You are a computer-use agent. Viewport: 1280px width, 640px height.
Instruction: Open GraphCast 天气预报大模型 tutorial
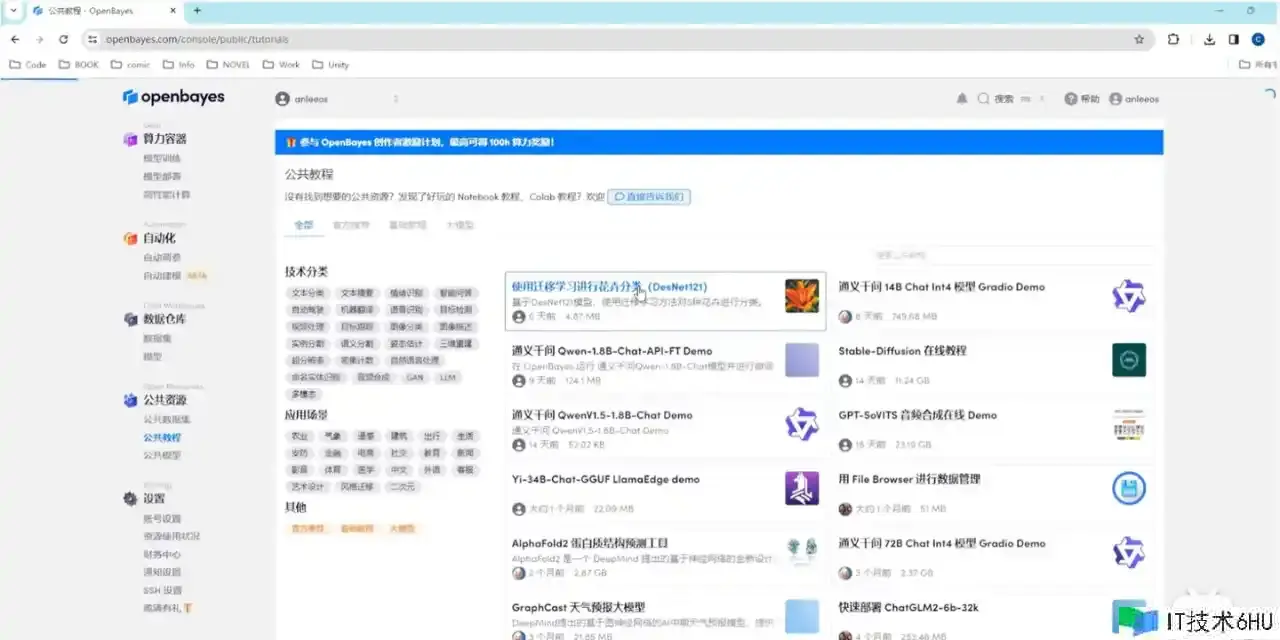click(x=578, y=607)
